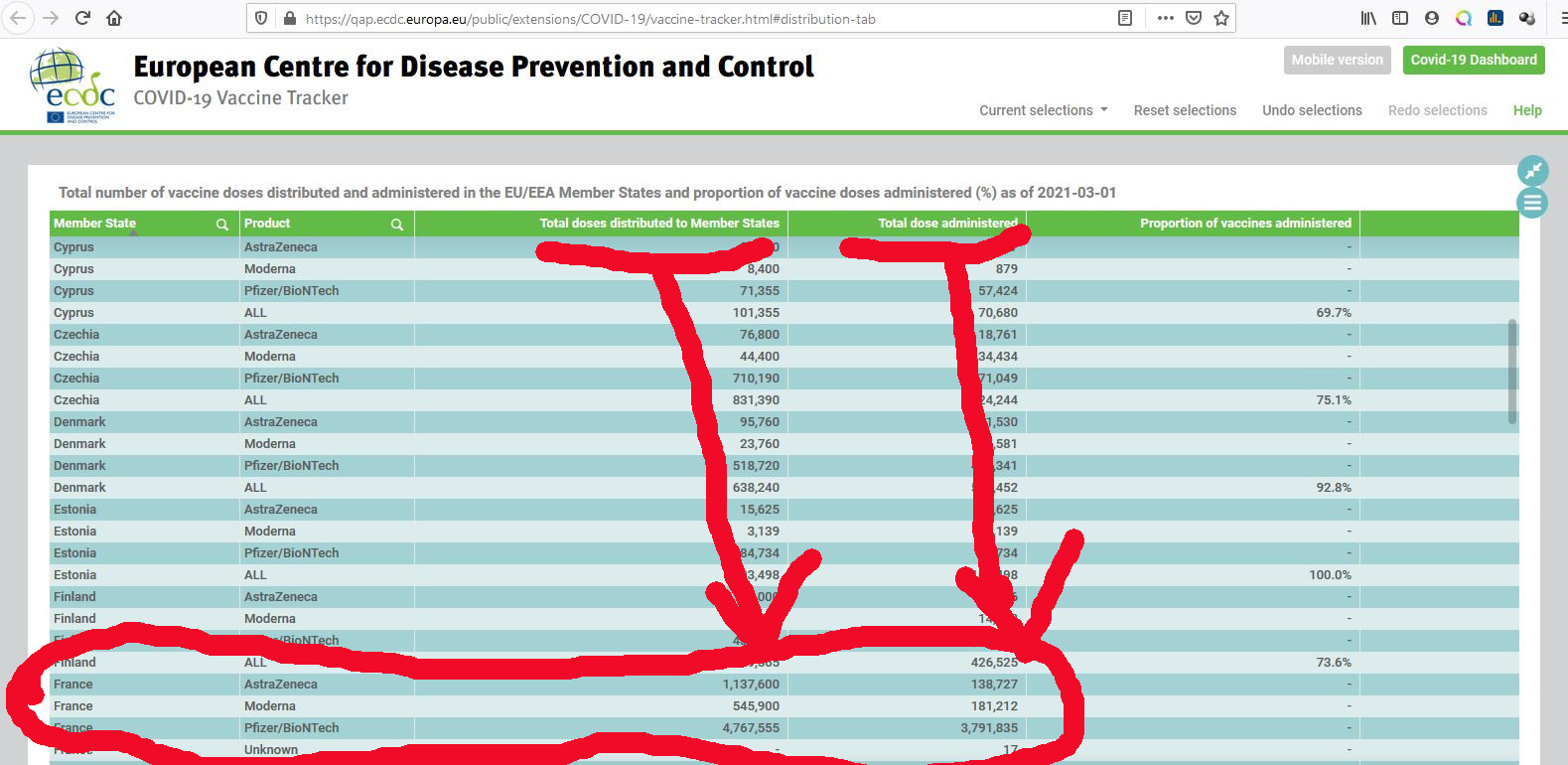Image resolution: width=1568 pixels, height=765 pixels.
Task: Search the Member State column
Action: pos(222,225)
